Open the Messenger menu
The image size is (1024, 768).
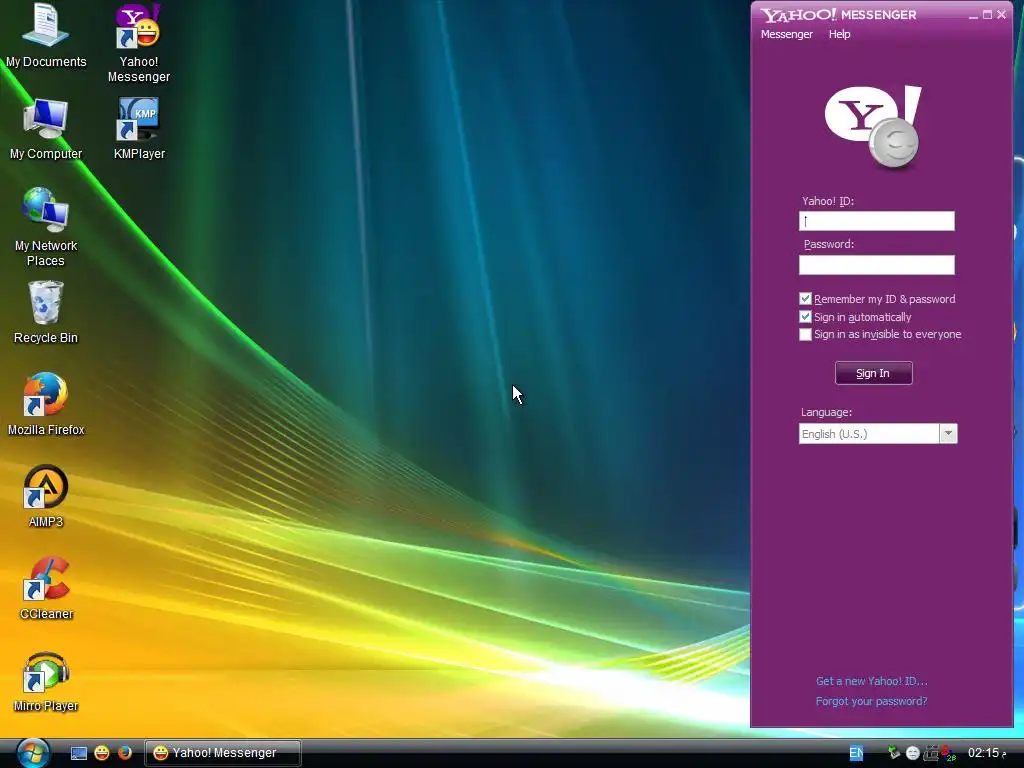pyautogui.click(x=786, y=34)
